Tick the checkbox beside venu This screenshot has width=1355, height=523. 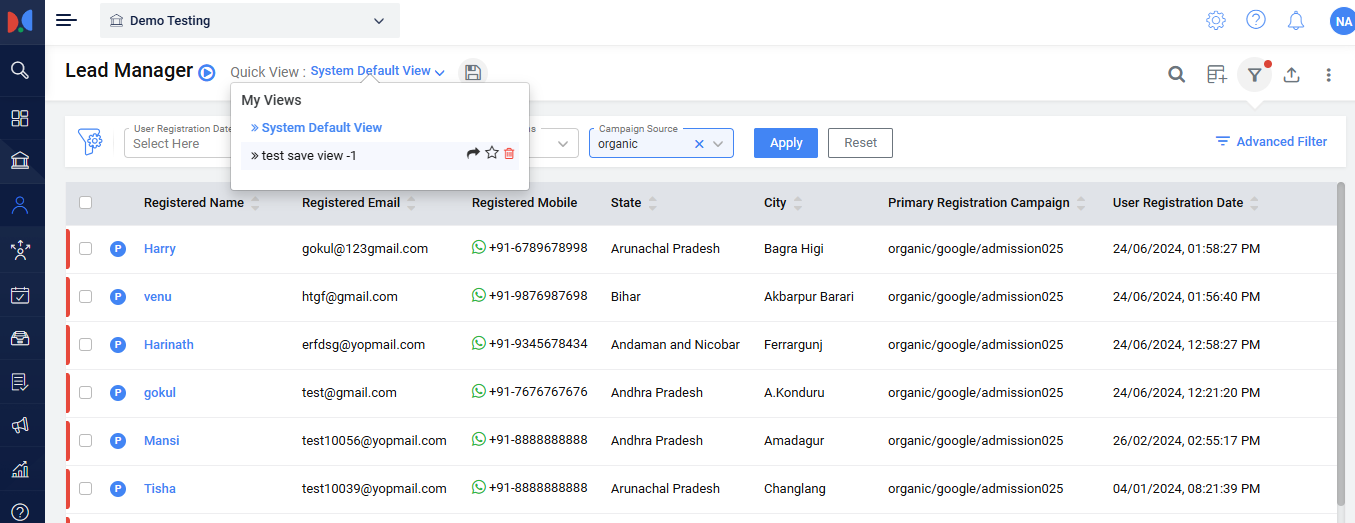click(86, 297)
